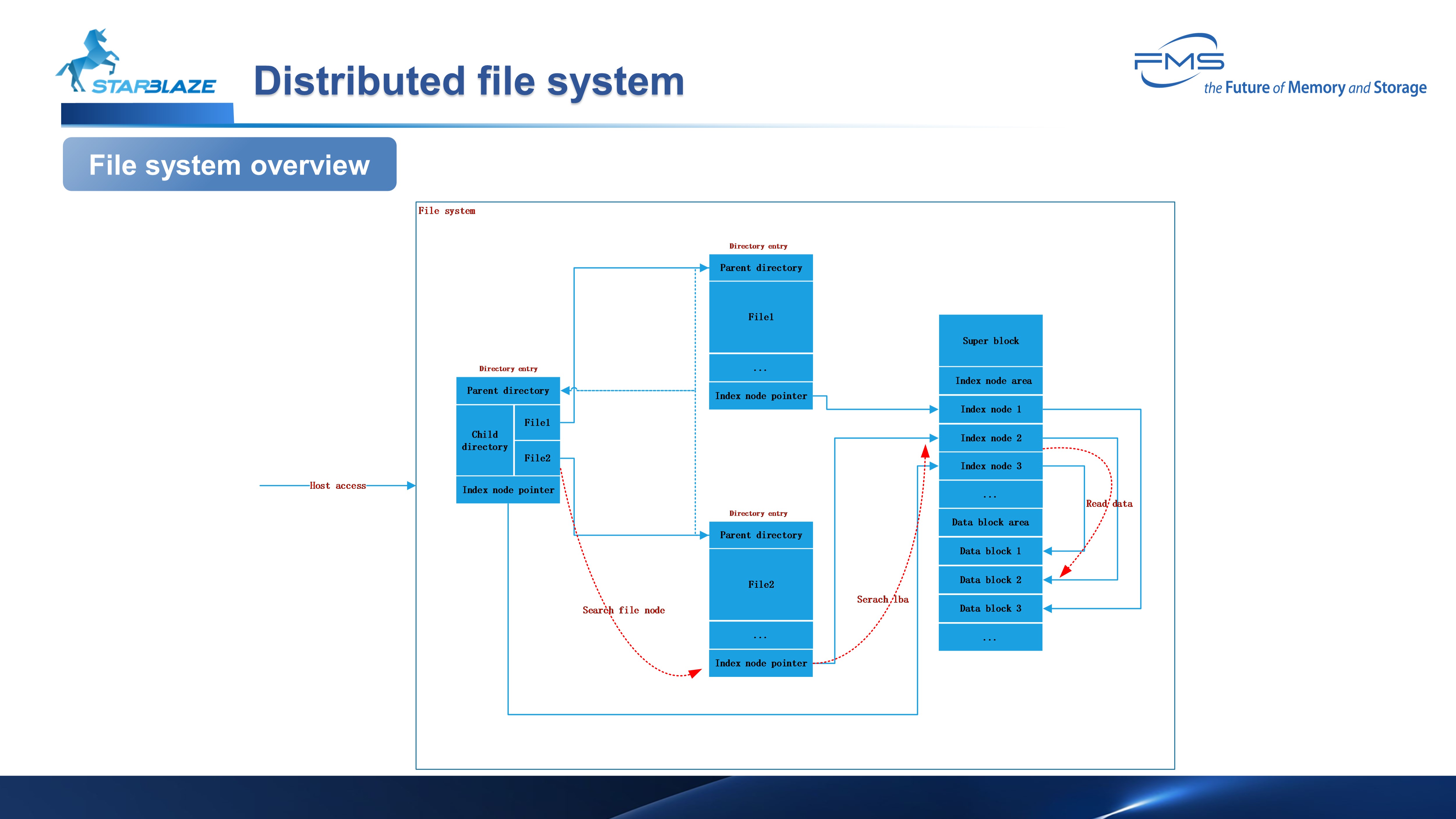Click the Data block area box
This screenshot has width=1456, height=819.
[x=990, y=522]
